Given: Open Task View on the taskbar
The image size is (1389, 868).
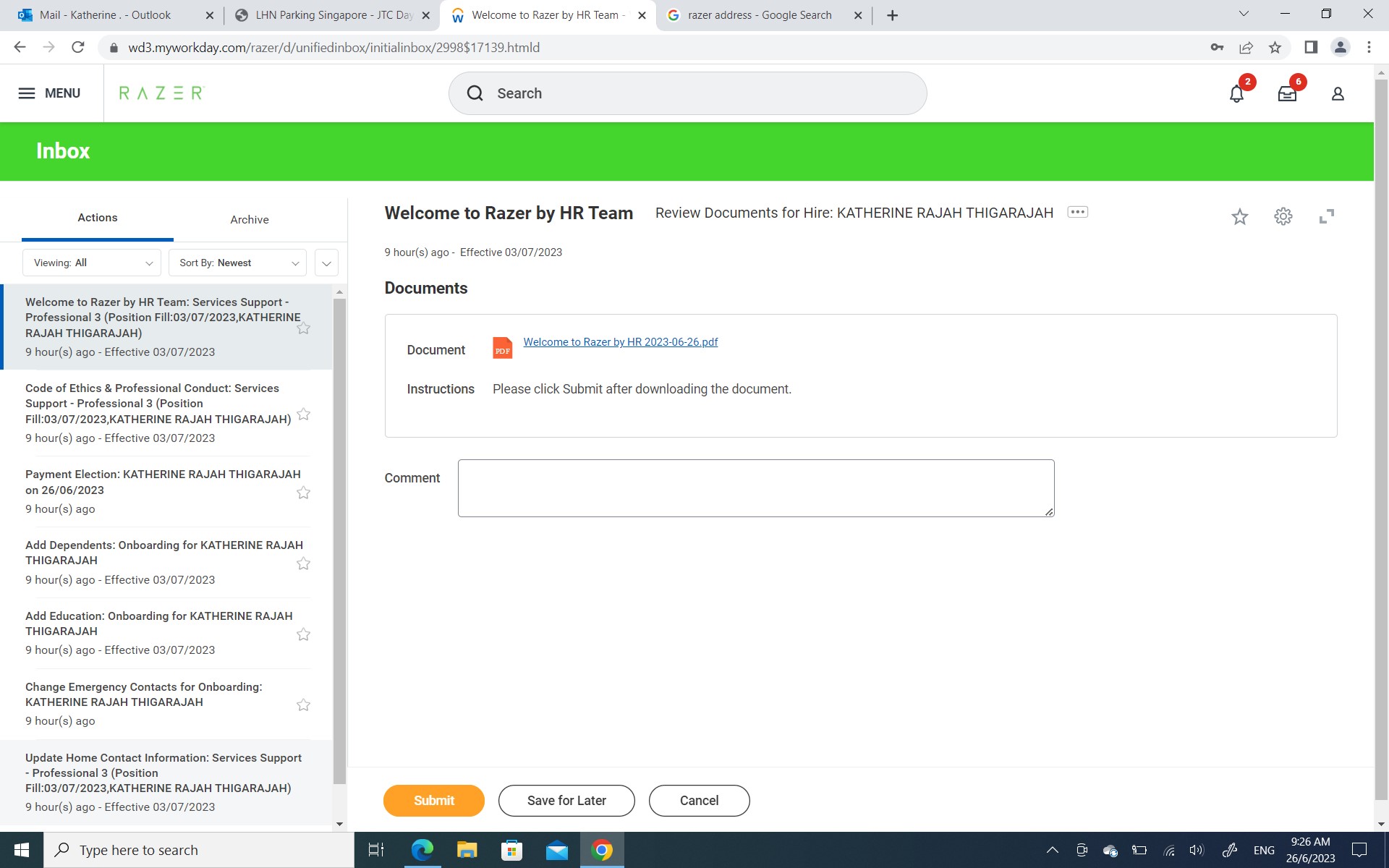Looking at the screenshot, I should [376, 850].
